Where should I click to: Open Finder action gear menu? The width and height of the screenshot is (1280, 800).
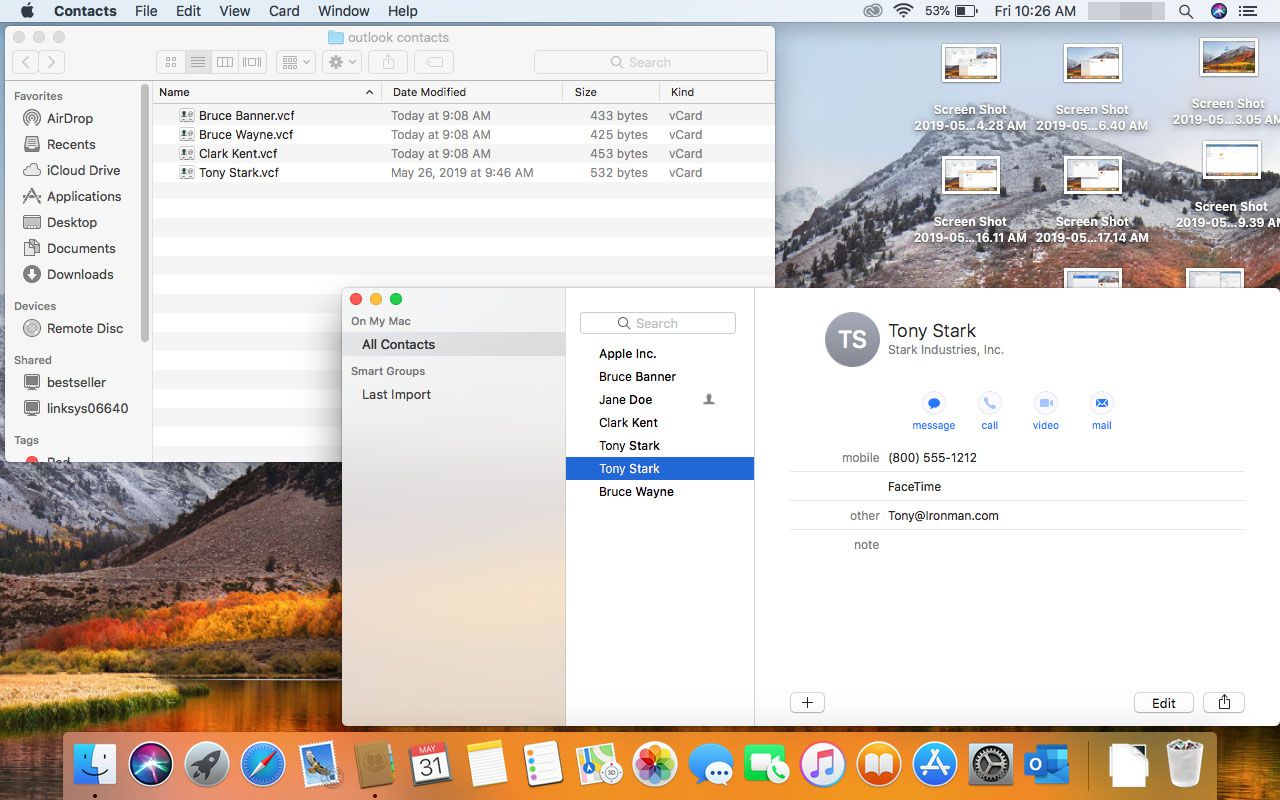[x=342, y=62]
